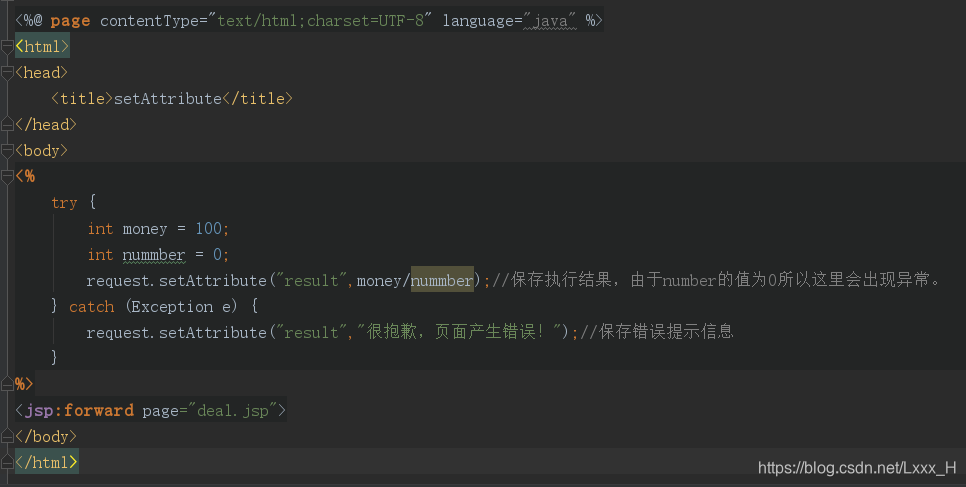The width and height of the screenshot is (966, 487).
Task: Click the "text/html;charset=UTF-8" value
Action: coord(320,20)
